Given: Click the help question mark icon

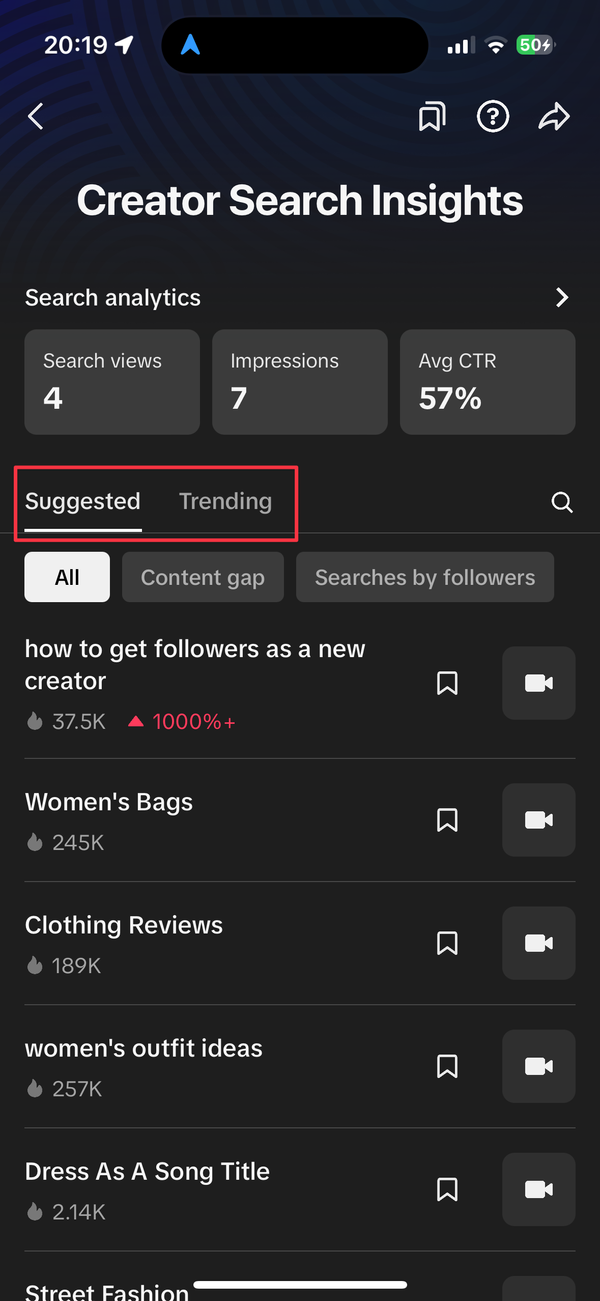Looking at the screenshot, I should click(x=493, y=116).
